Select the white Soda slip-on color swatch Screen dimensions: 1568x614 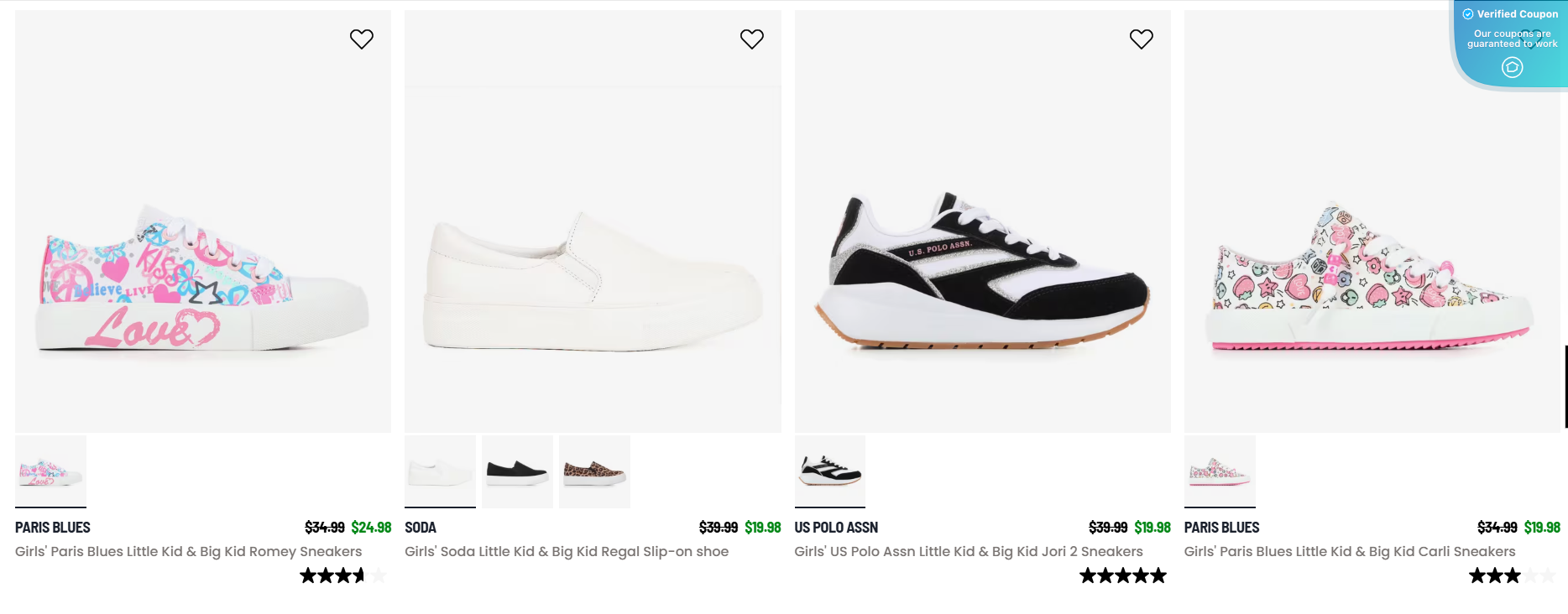(440, 471)
